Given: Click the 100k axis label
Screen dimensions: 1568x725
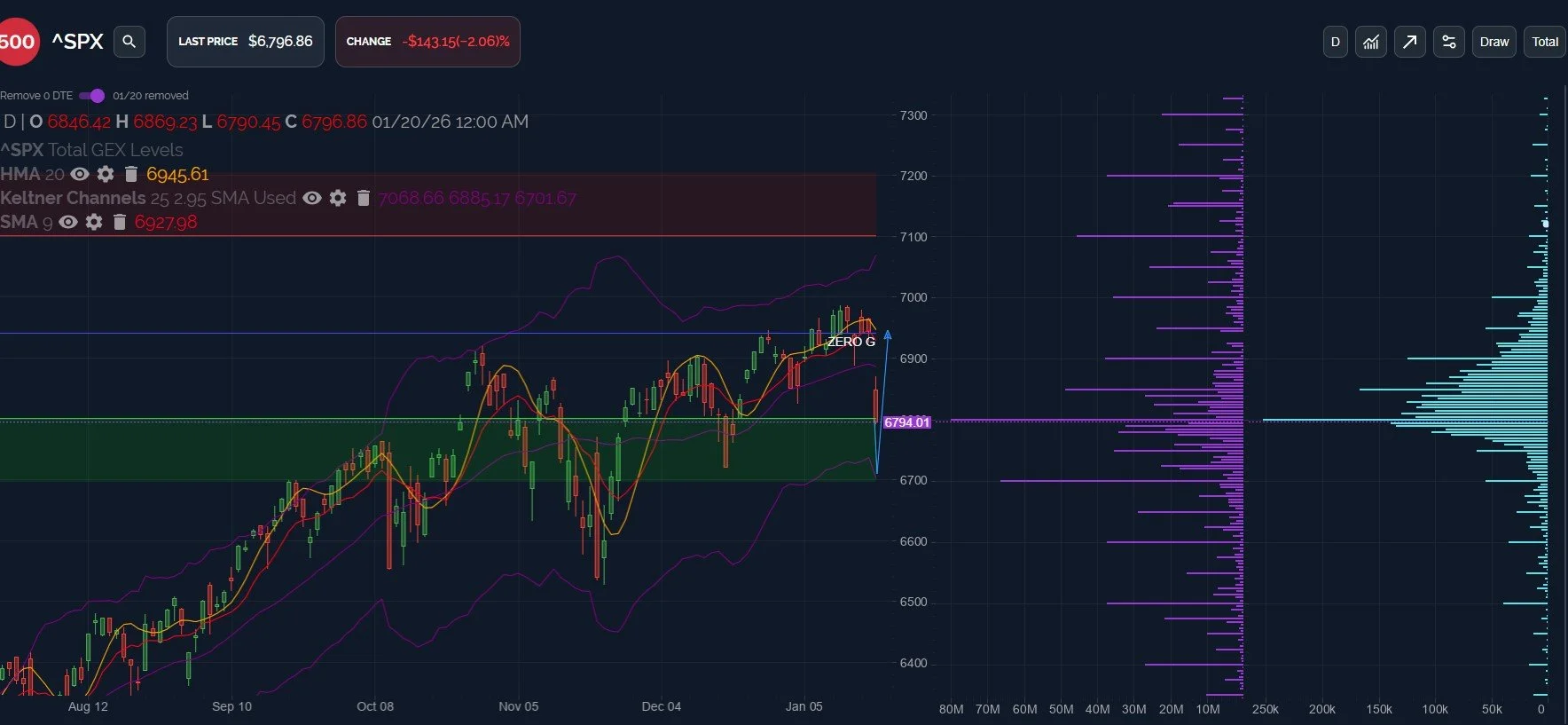Looking at the screenshot, I should 1435,709.
